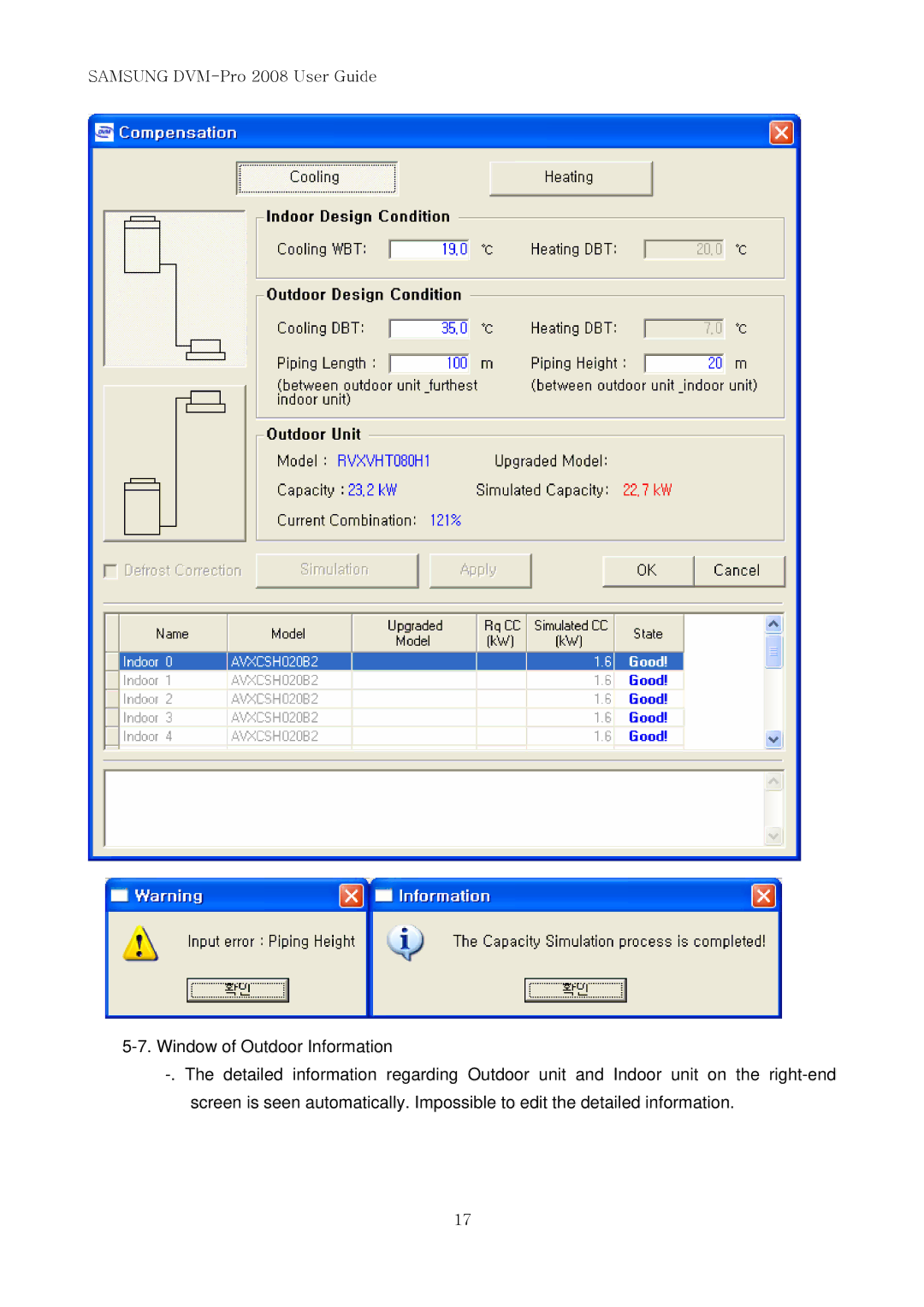Close the Compensation window
Image resolution: width=924 pixels, height=1307 pixels.
tap(780, 133)
